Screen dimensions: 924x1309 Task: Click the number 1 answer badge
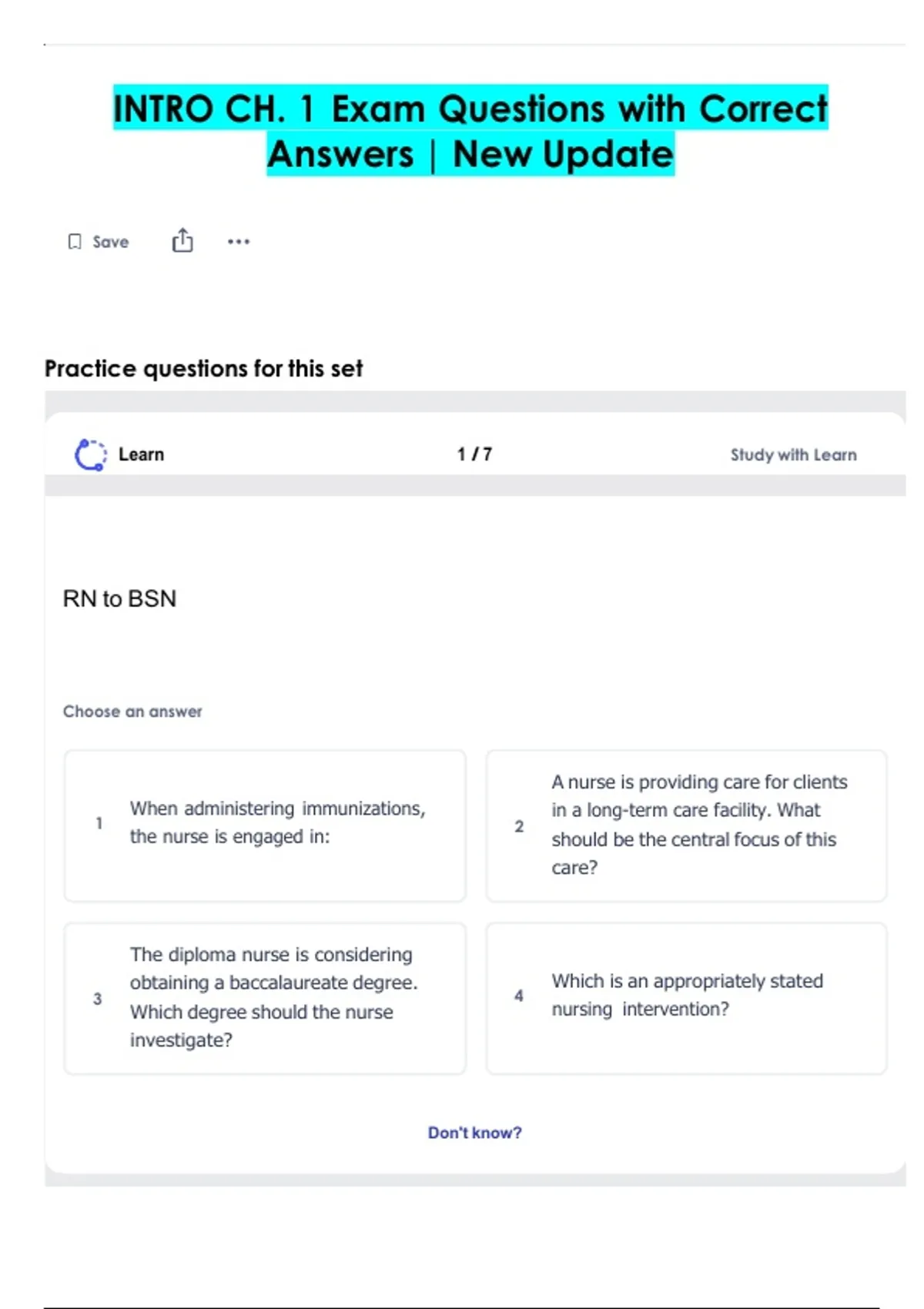coord(99,823)
